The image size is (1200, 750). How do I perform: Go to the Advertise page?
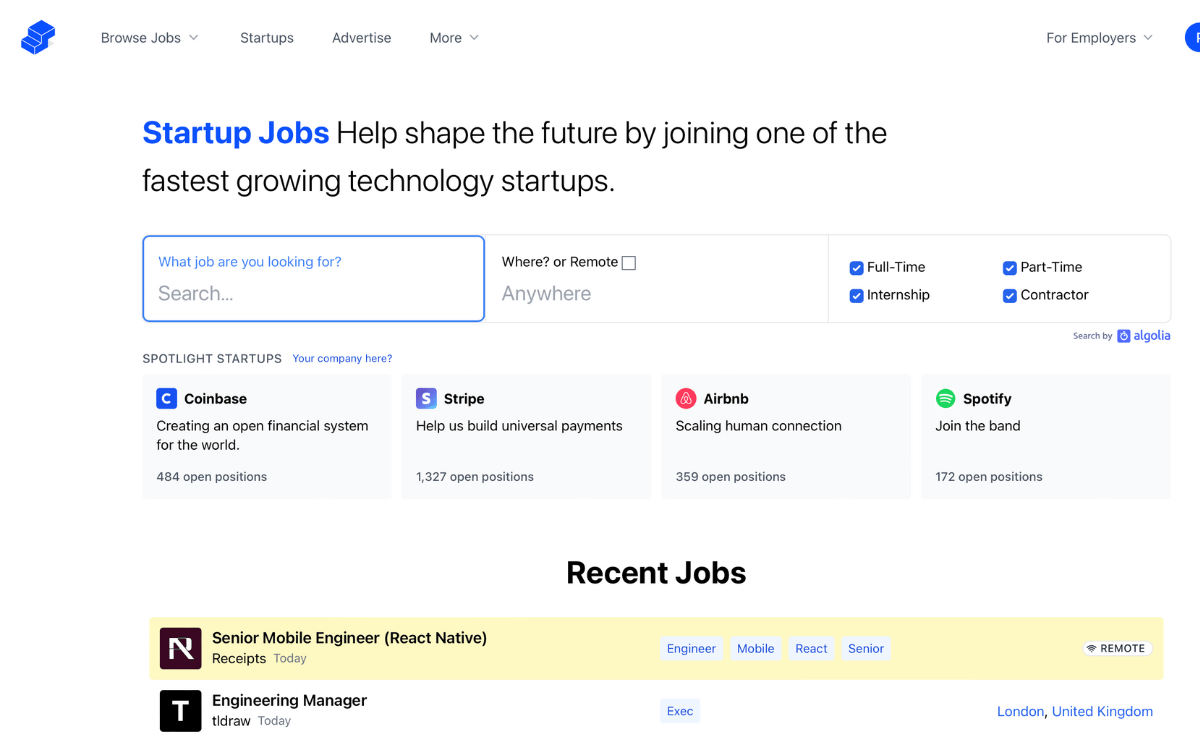click(x=362, y=38)
